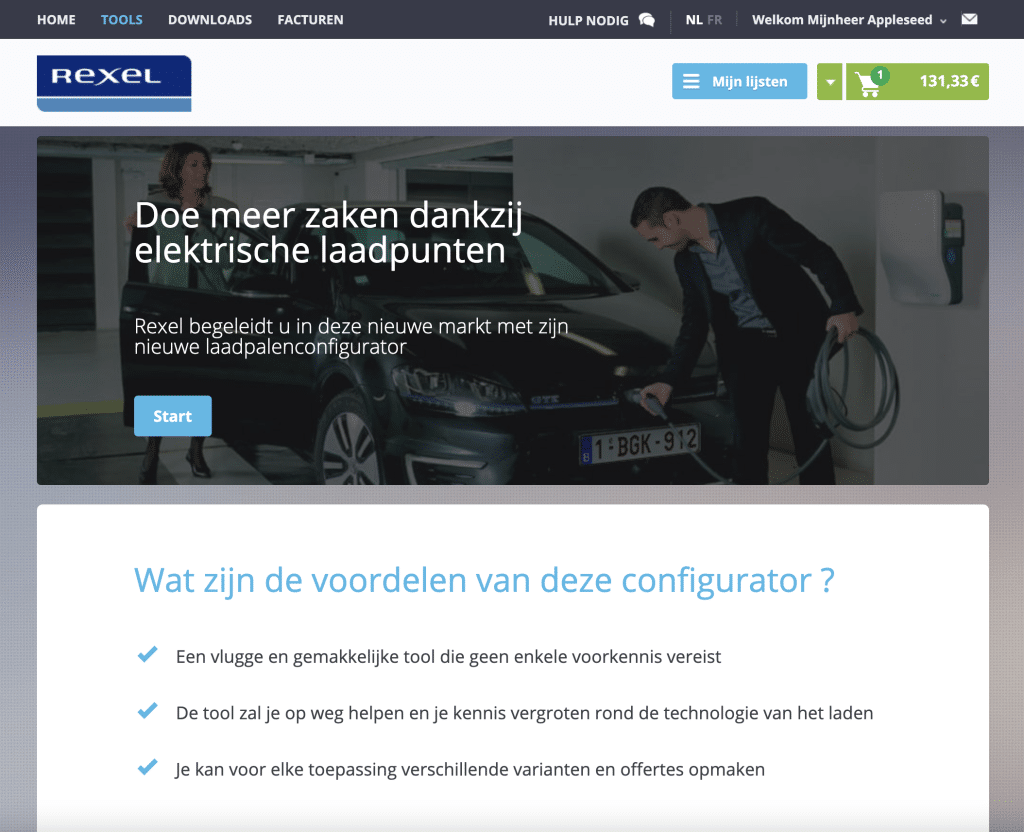Open the shopping cart icon
The image size is (1024, 832).
[867, 84]
